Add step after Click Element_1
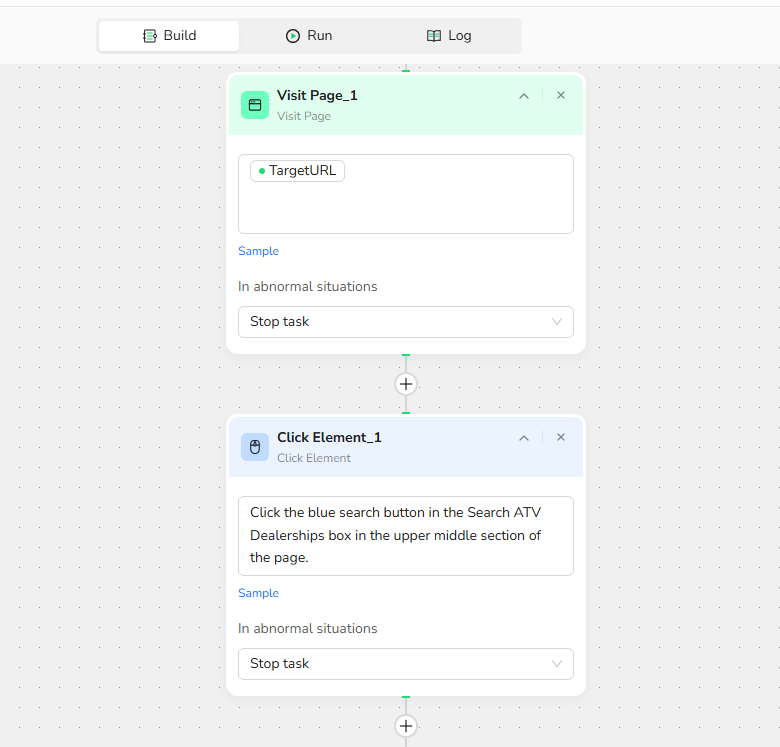Viewport: 780px width, 747px height. coord(405,726)
